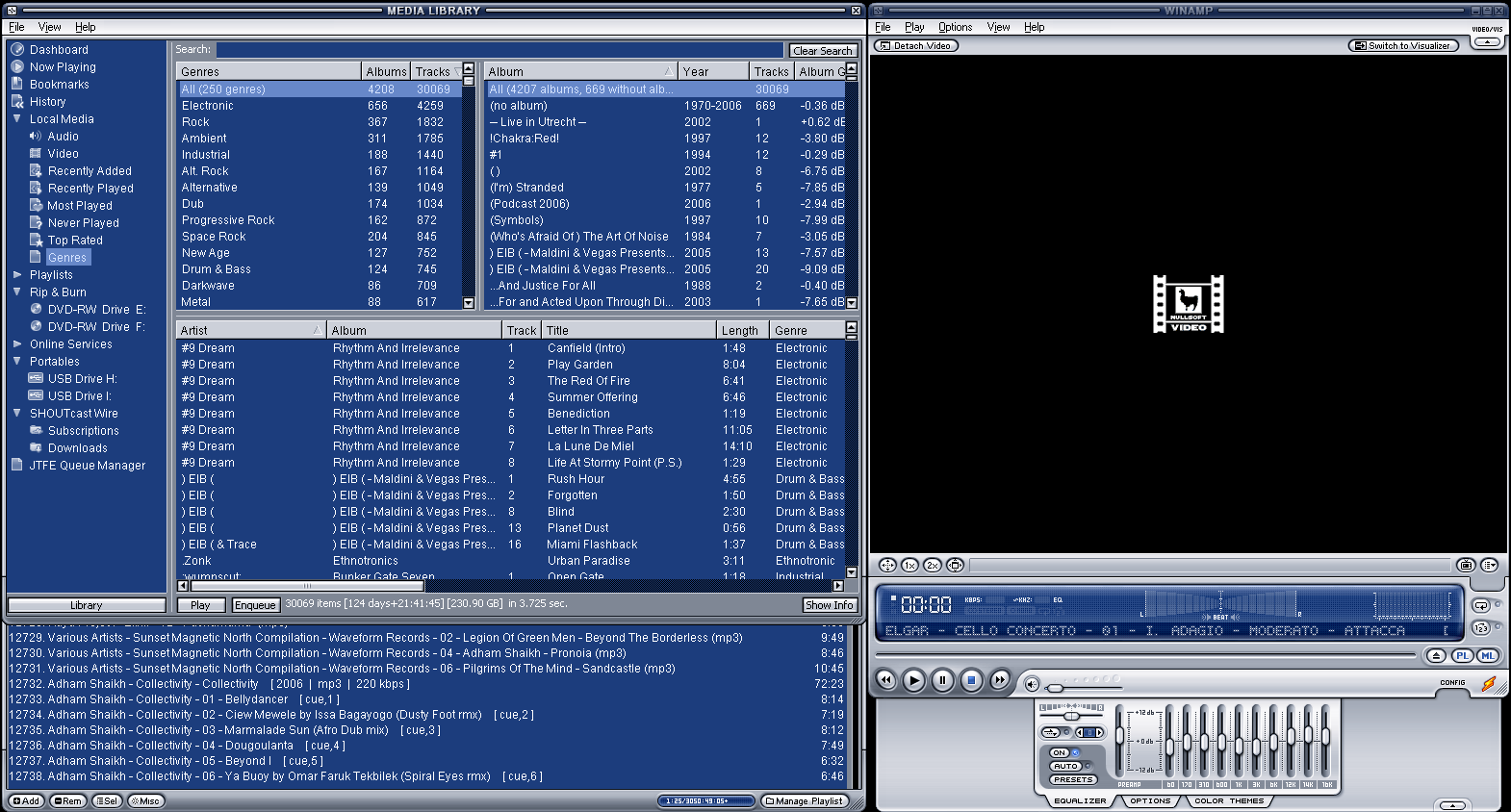Select USB Drive H: under Portables
The width and height of the screenshot is (1511, 812).
(82, 379)
